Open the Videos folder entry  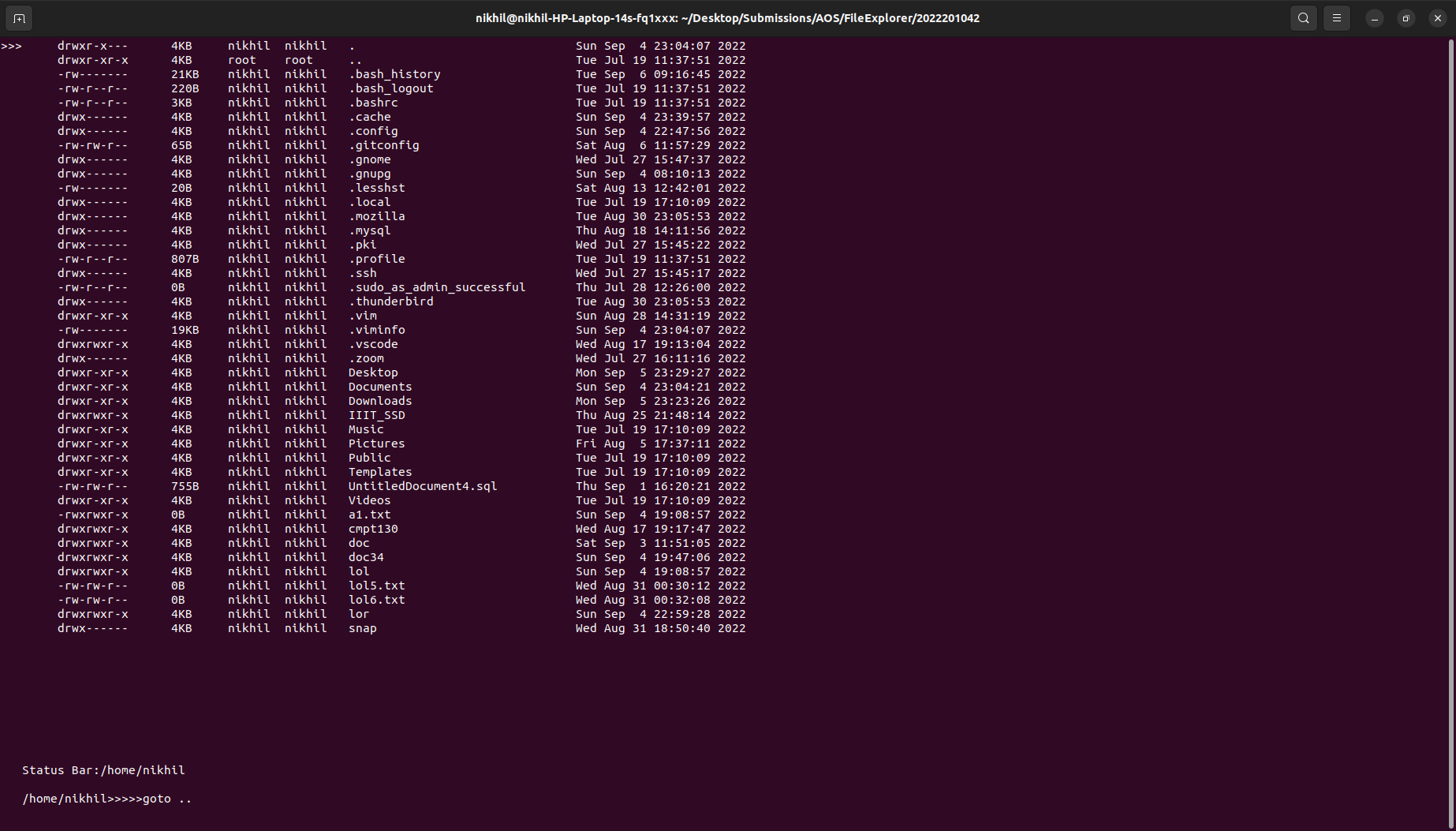point(368,500)
